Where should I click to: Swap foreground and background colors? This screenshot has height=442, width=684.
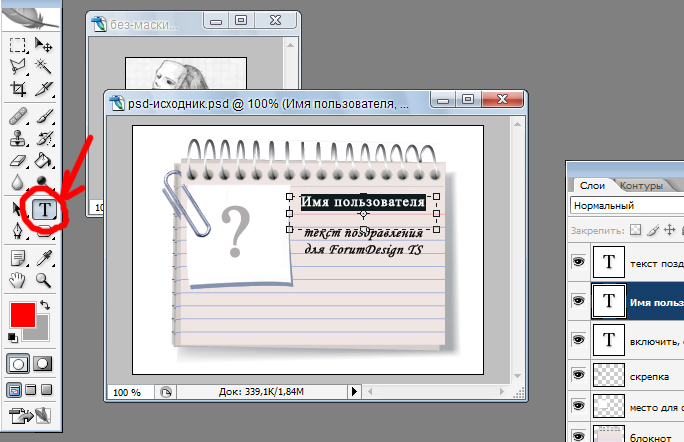point(44,305)
